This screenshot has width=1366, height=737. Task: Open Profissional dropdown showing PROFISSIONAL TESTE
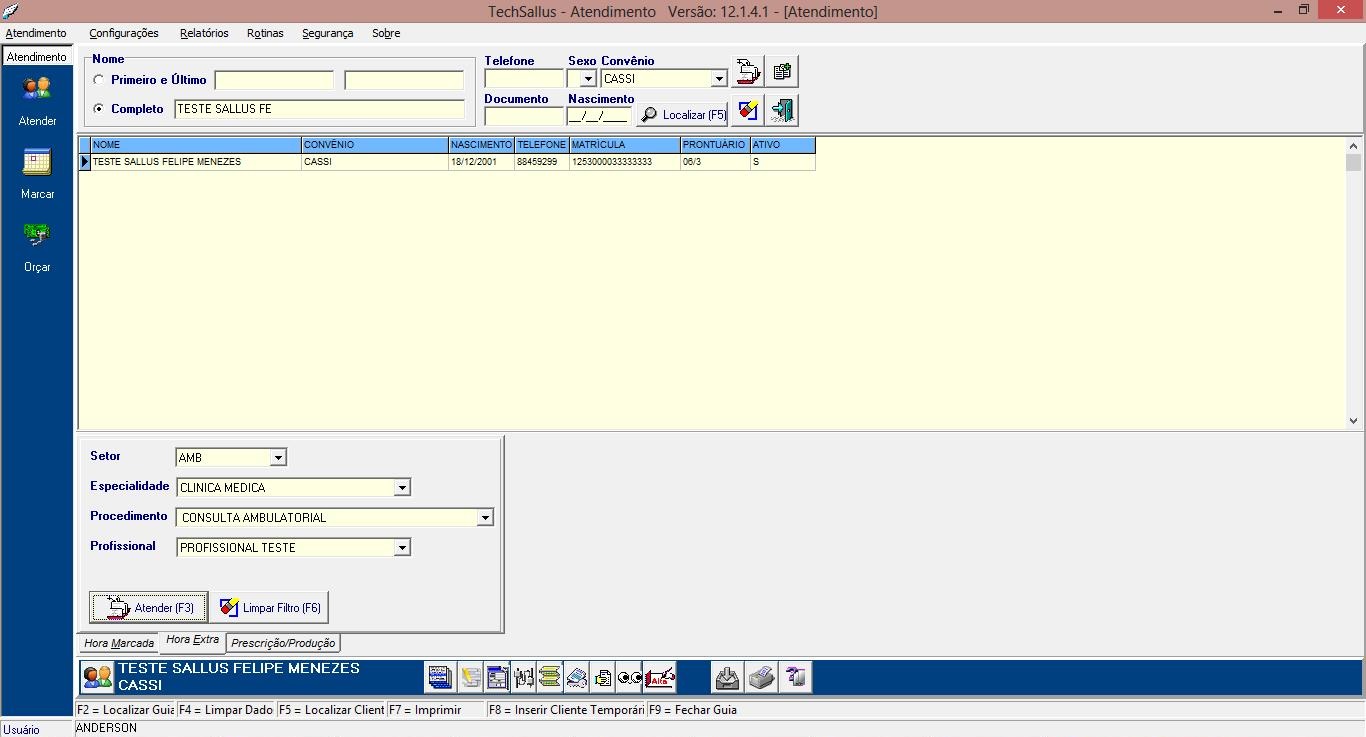402,548
